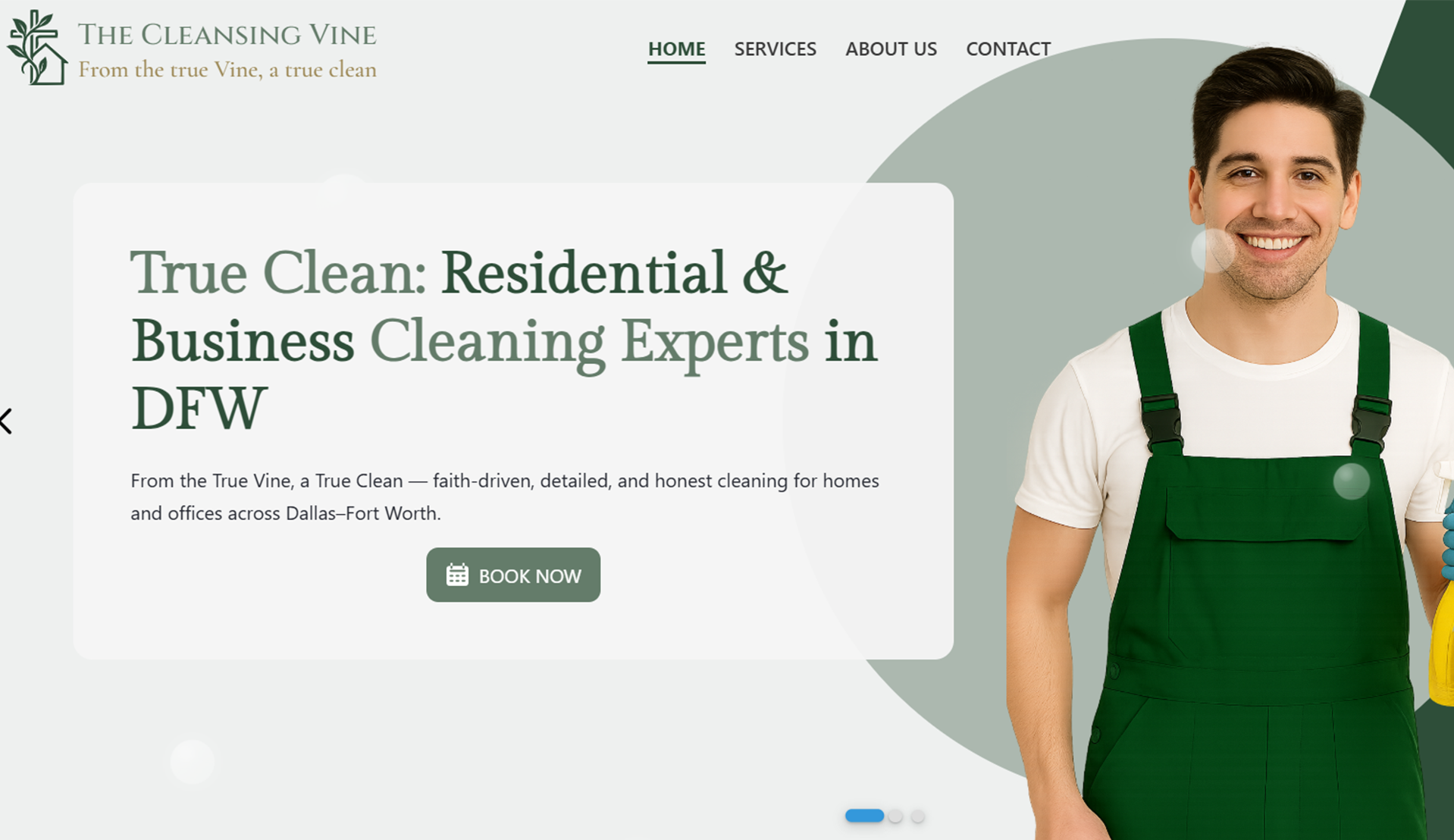Click the BOOK NOW button

tap(513, 575)
